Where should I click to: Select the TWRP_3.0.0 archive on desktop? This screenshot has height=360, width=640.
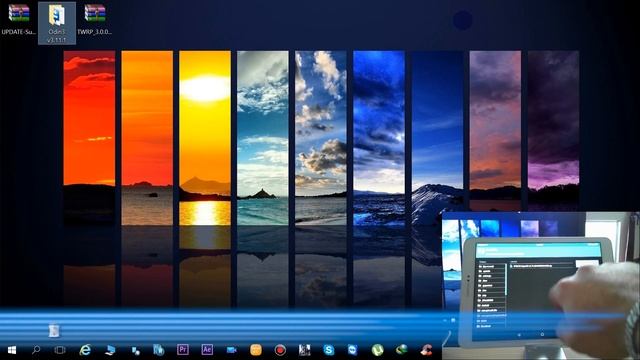point(95,19)
